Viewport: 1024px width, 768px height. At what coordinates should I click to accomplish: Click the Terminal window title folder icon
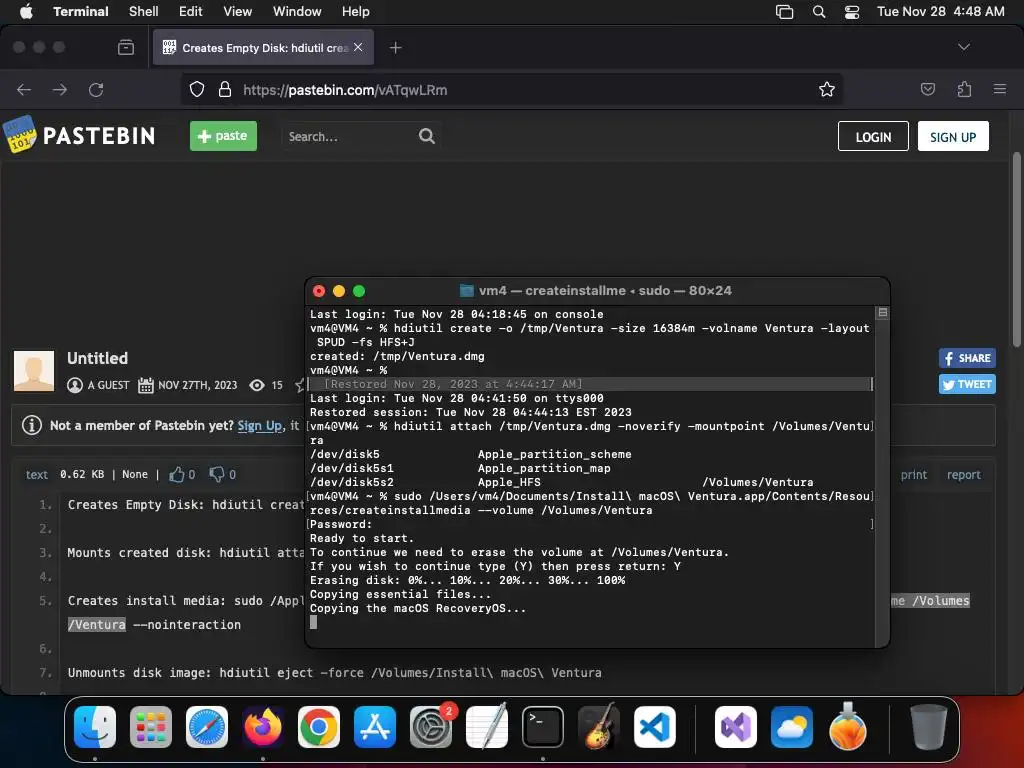466,291
